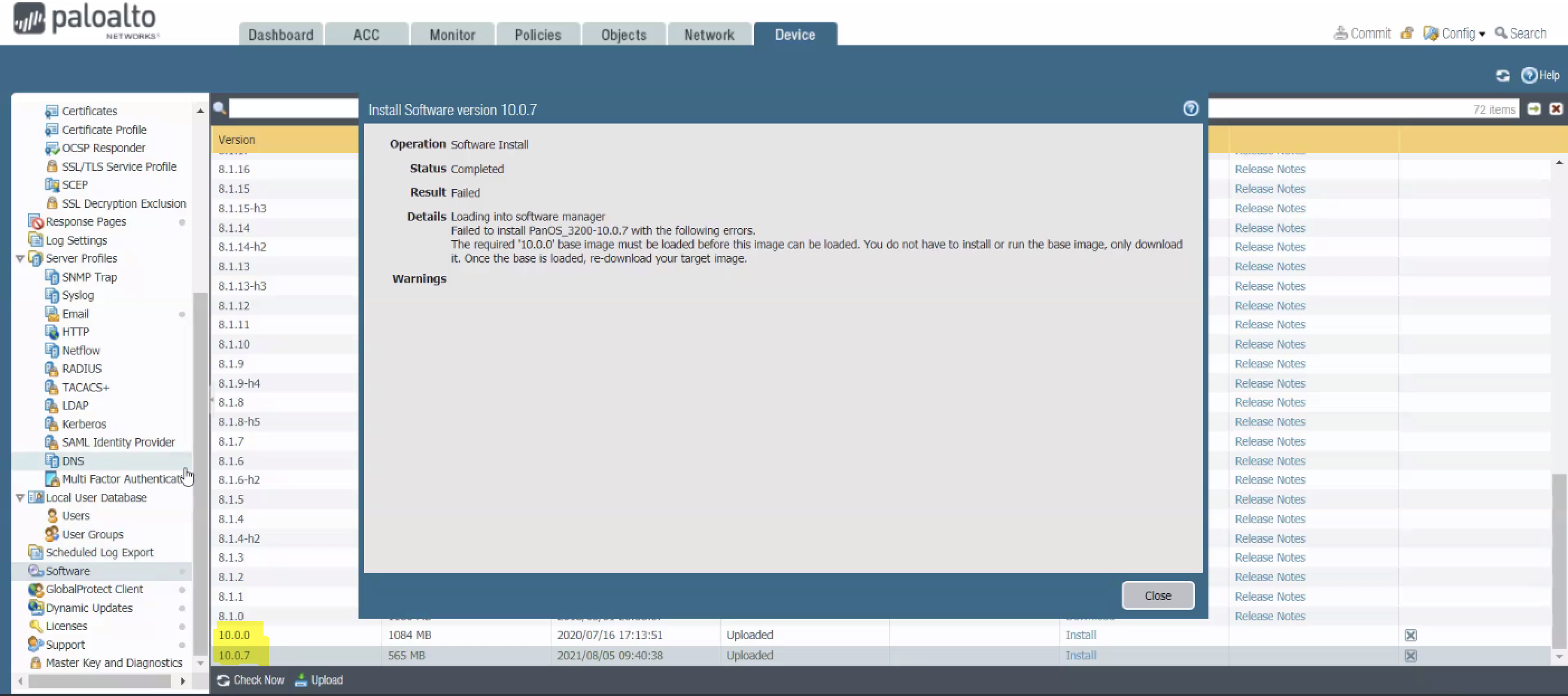The height and width of the screenshot is (696, 1568).
Task: Click the Monitor tab in navigation
Action: 452,35
